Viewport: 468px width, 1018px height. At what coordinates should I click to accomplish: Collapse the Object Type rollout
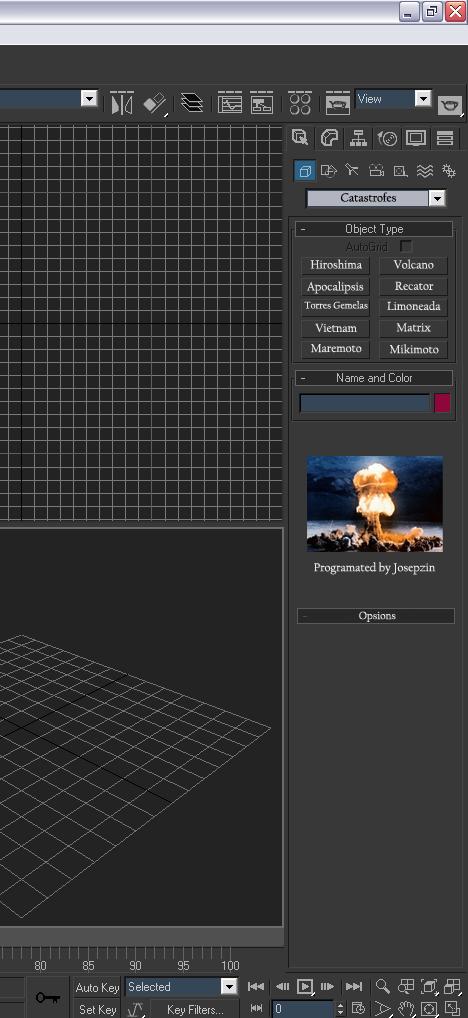coord(374,229)
